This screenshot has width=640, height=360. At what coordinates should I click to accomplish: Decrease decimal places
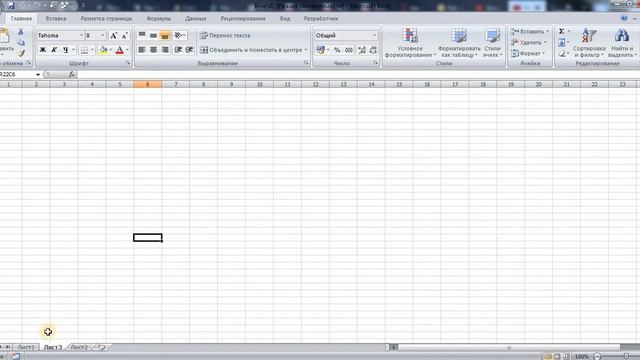tap(373, 50)
